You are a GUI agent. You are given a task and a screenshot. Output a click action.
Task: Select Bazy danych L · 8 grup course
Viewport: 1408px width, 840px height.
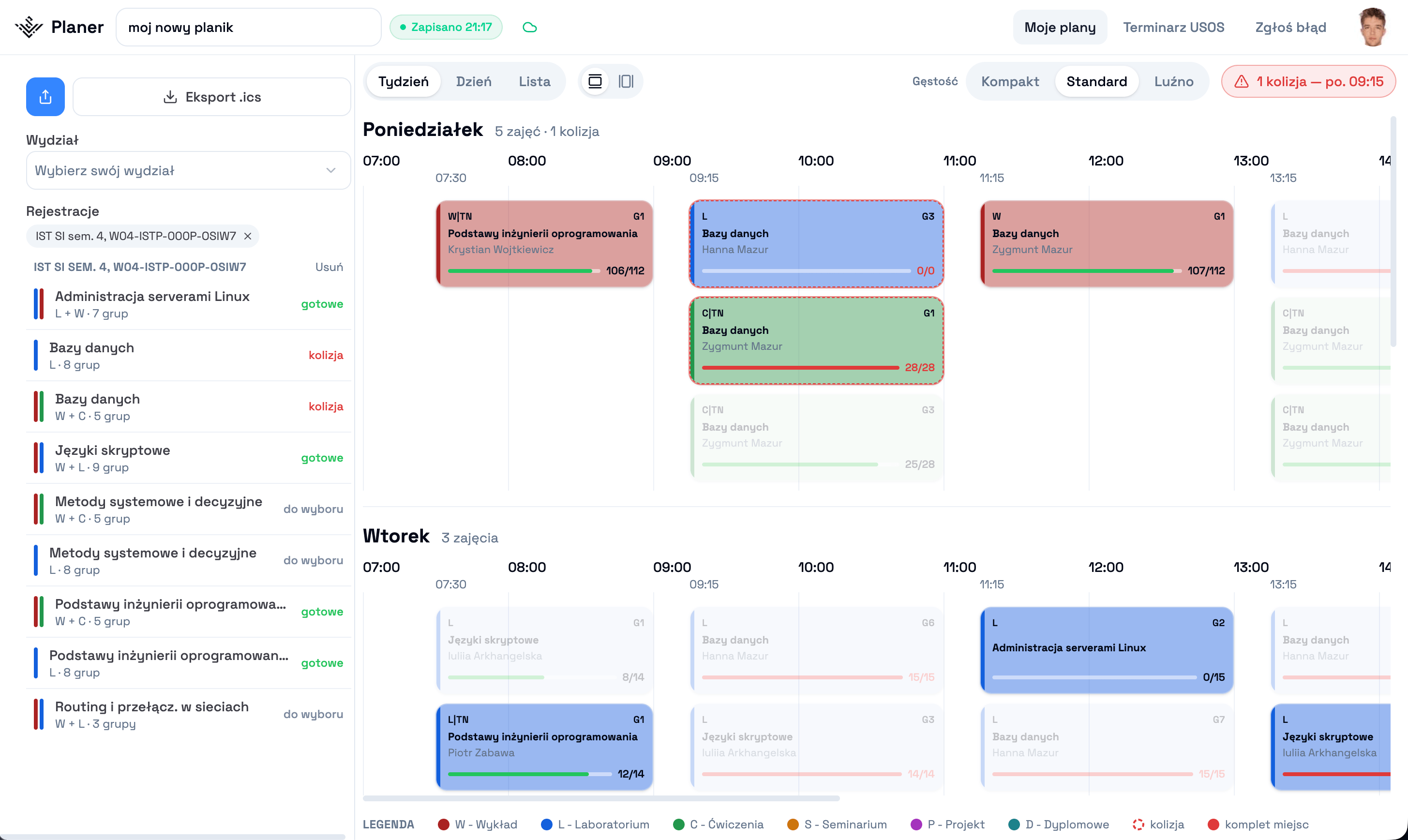pos(188,356)
